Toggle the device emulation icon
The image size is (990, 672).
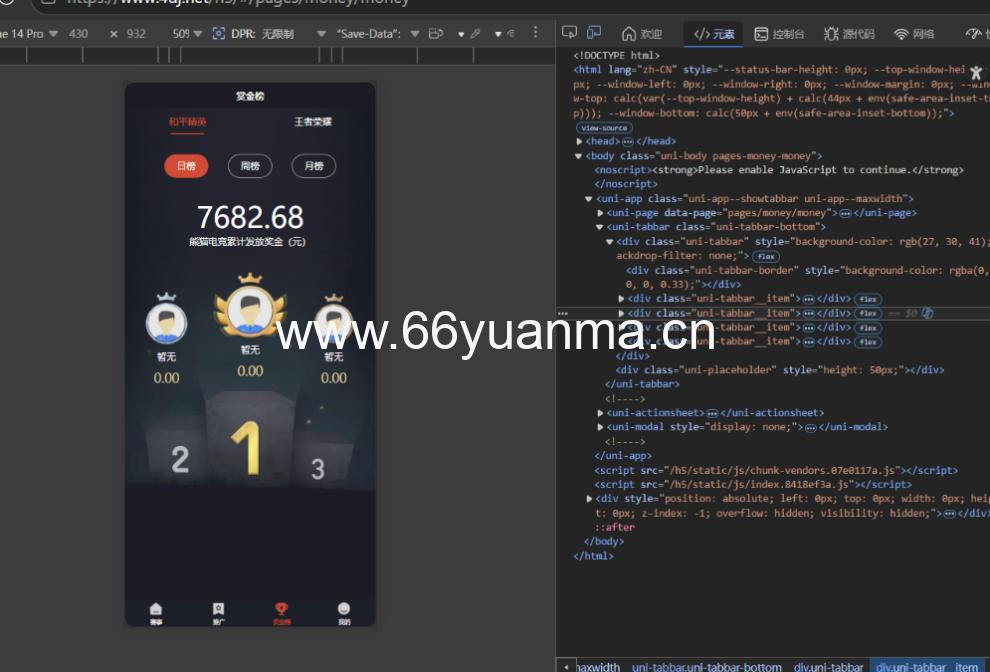(x=593, y=32)
